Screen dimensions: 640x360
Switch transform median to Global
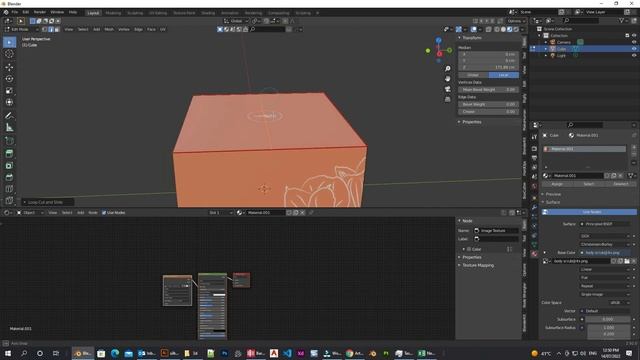pyautogui.click(x=473, y=75)
